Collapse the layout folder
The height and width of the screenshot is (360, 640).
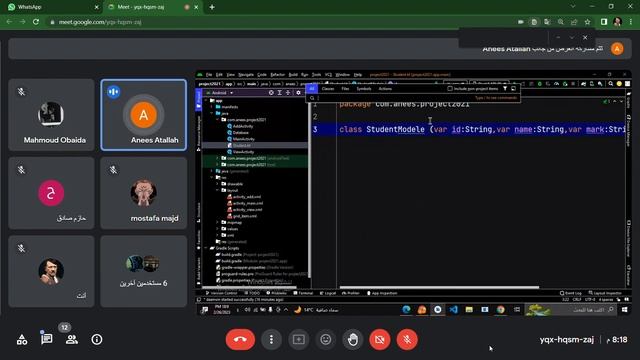[218, 190]
